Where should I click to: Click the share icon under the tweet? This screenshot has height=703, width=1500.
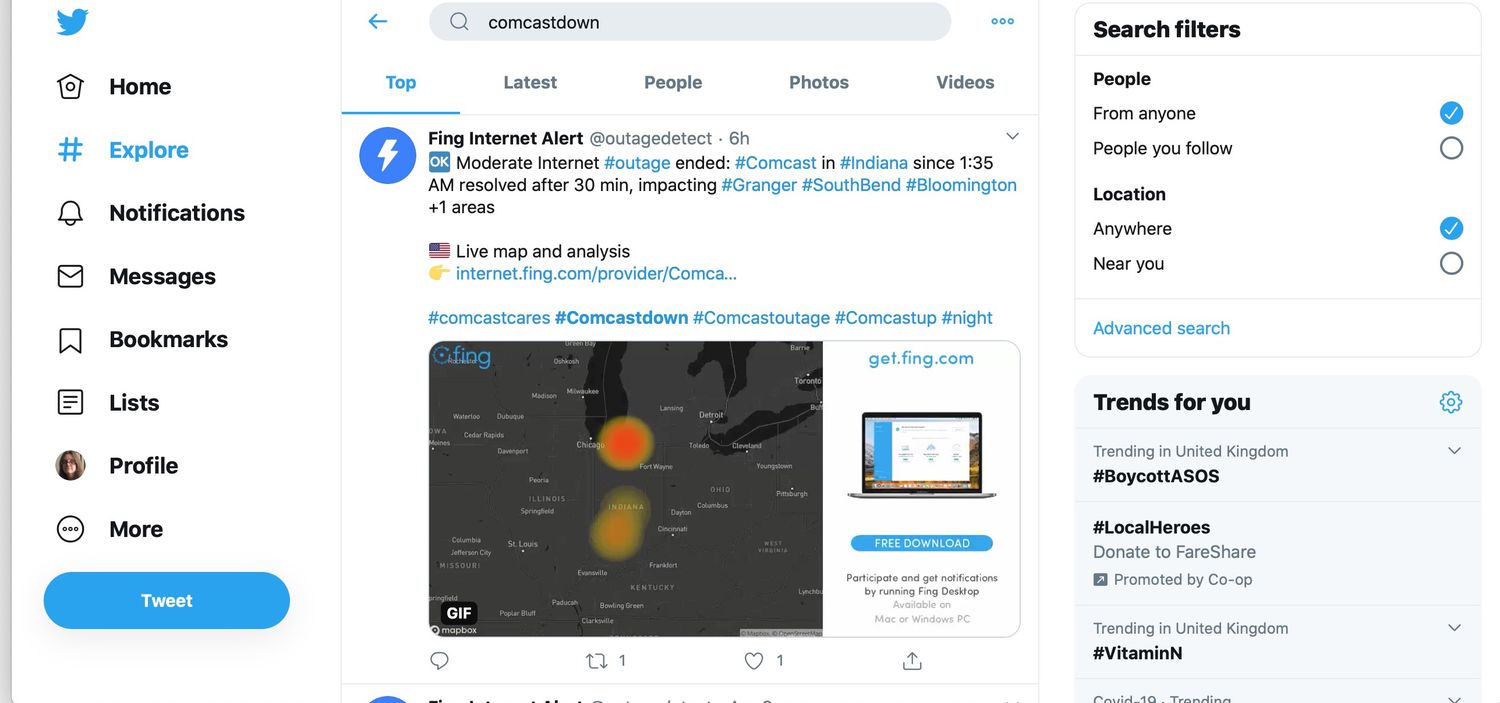tap(911, 661)
